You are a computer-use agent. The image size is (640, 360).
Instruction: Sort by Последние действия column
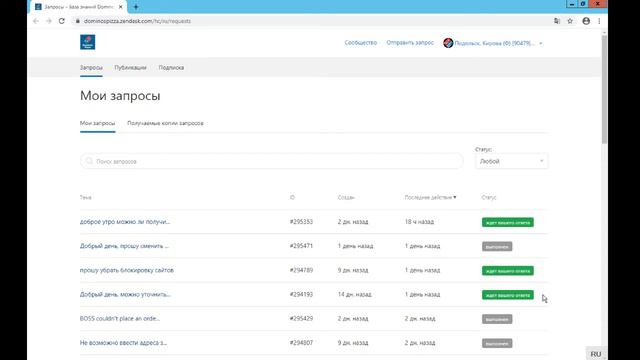click(430, 198)
